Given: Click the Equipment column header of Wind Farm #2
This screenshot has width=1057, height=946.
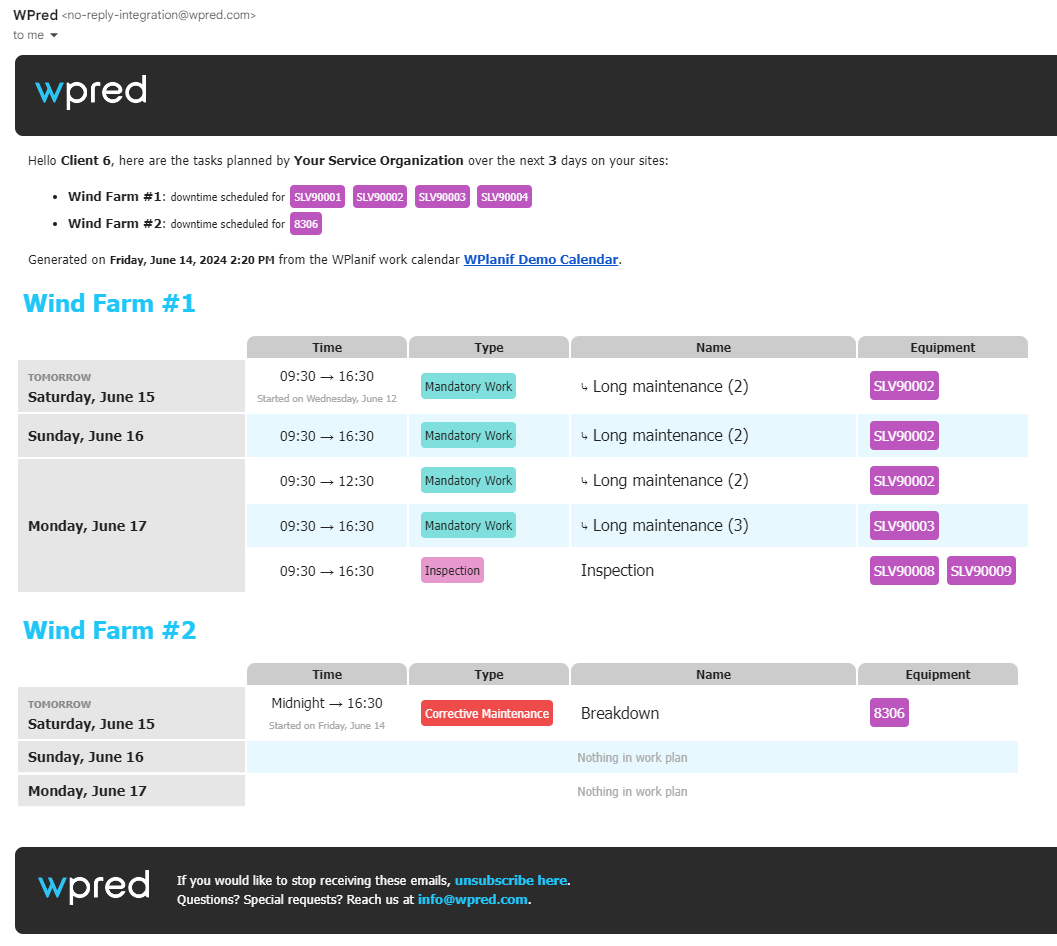Looking at the screenshot, I should pos(937,674).
